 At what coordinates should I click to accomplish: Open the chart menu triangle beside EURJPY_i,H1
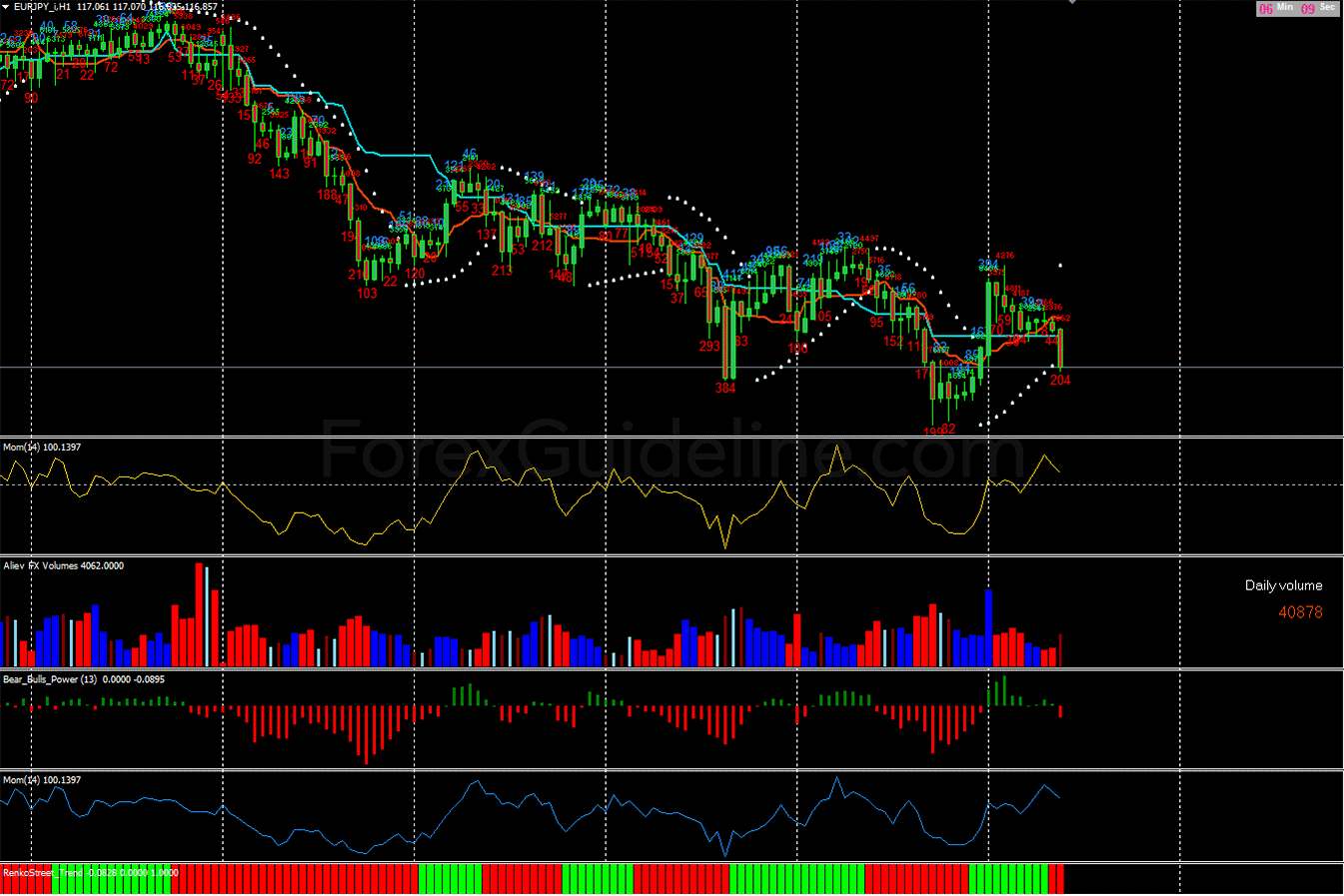(x=6, y=6)
